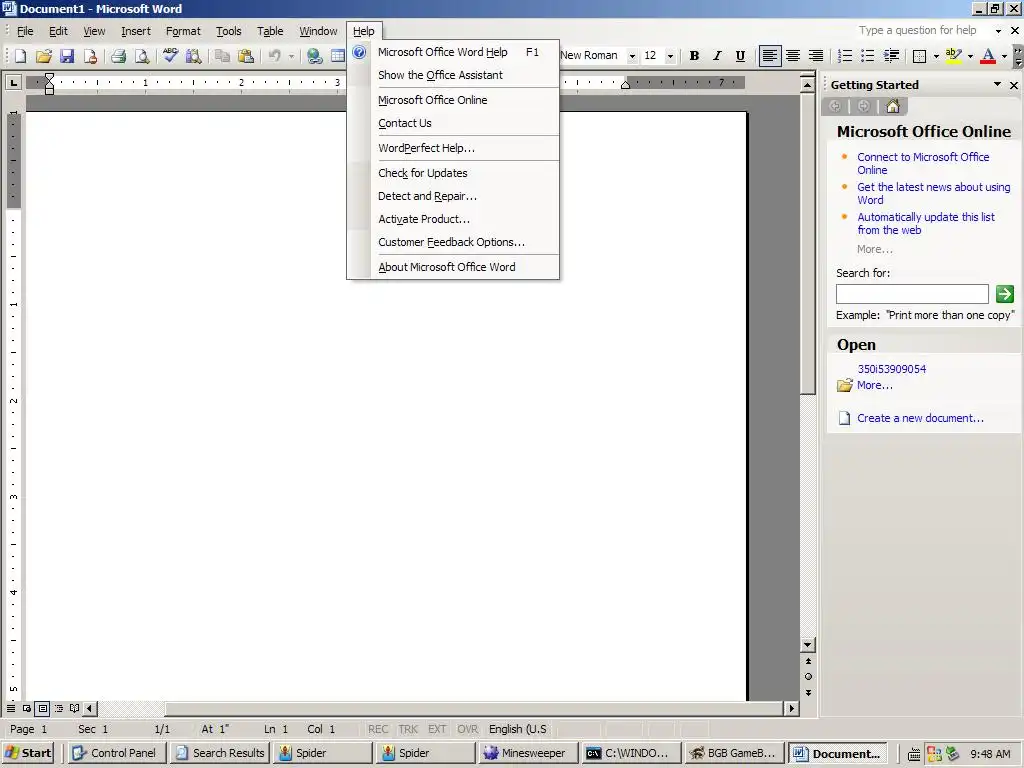Choose About Microsoft Office Word
Screen dimensions: 1024x768
(453, 267)
